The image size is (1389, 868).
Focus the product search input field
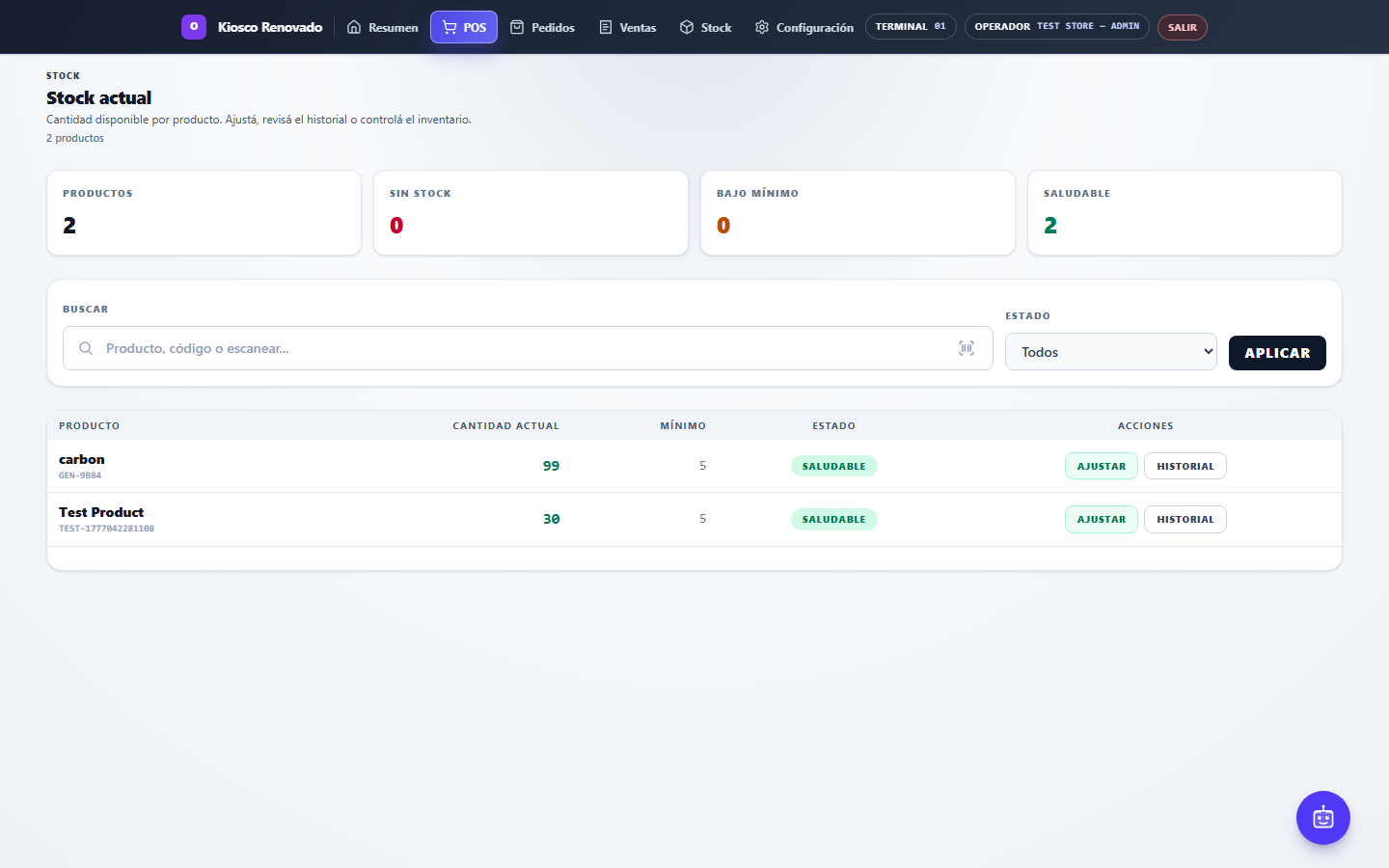point(528,348)
